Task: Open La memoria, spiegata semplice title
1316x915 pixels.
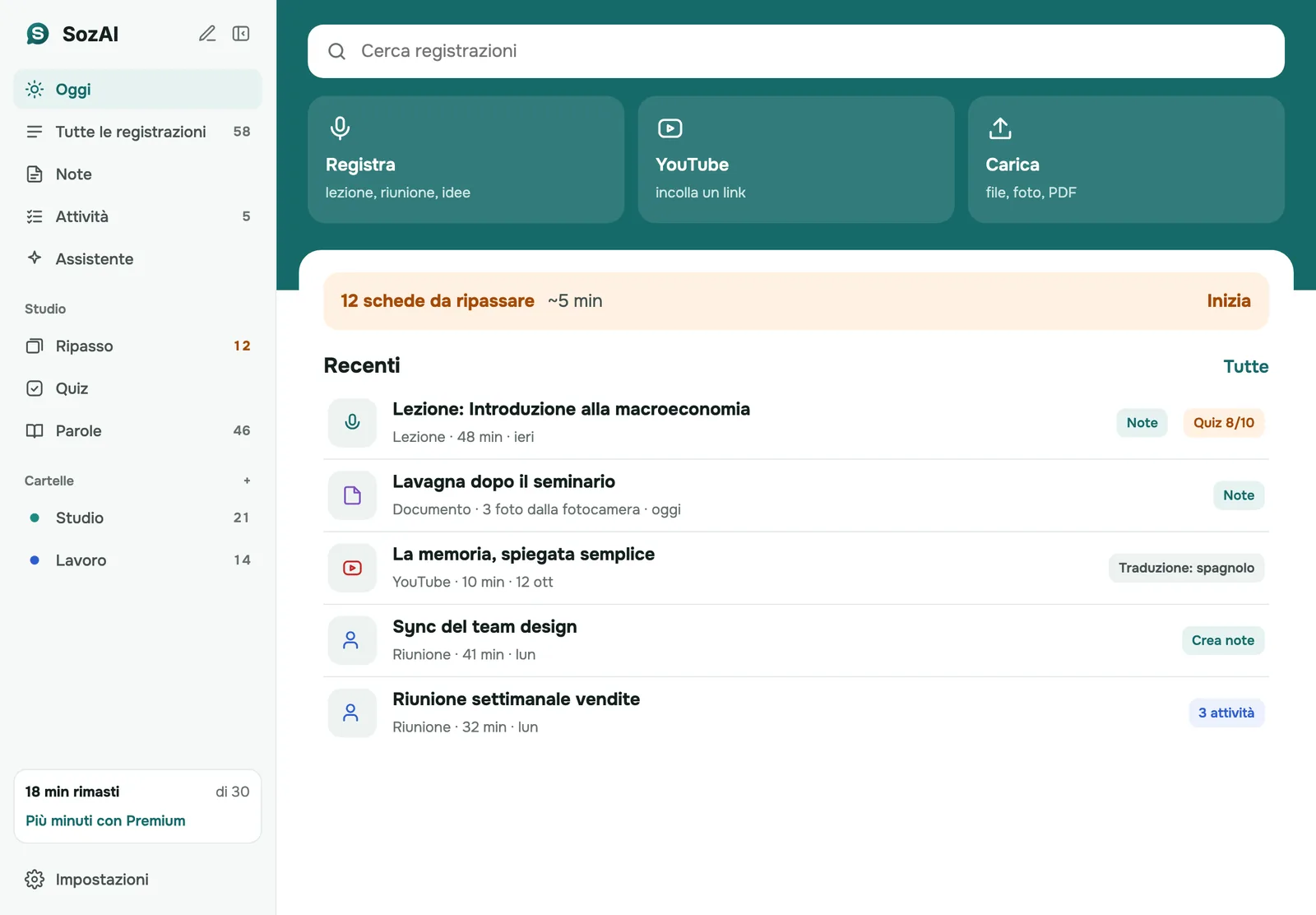Action: tap(523, 554)
